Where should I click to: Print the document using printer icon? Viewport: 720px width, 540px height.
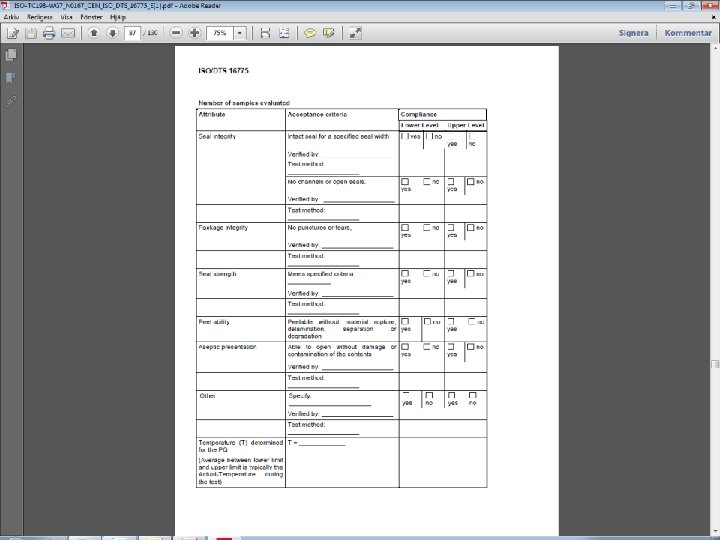[49, 33]
